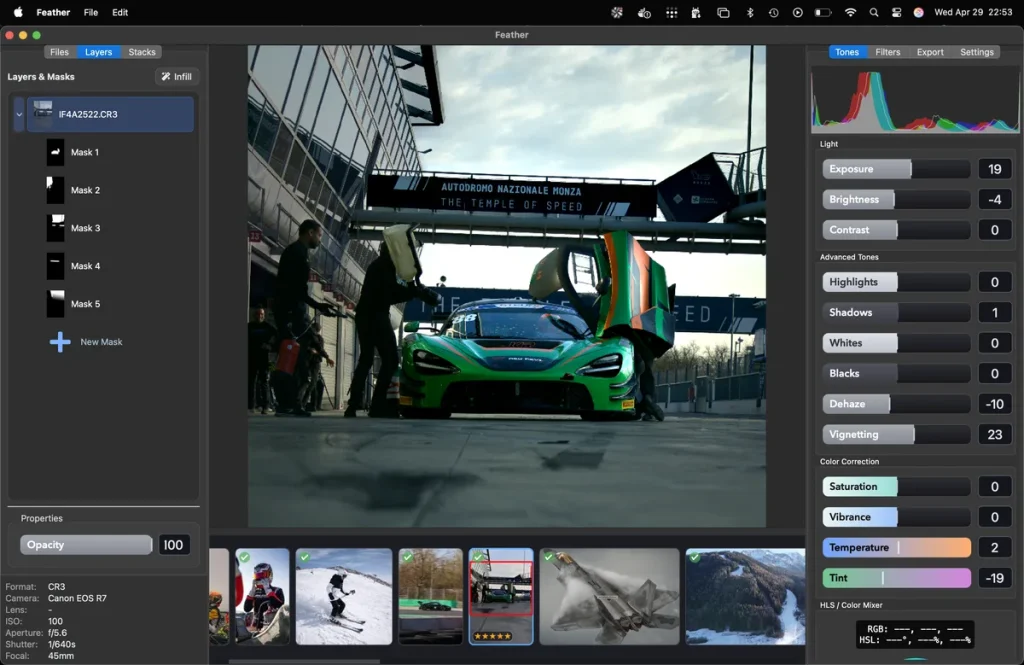
Task: Click the Vibrance slider
Action: [x=896, y=517]
